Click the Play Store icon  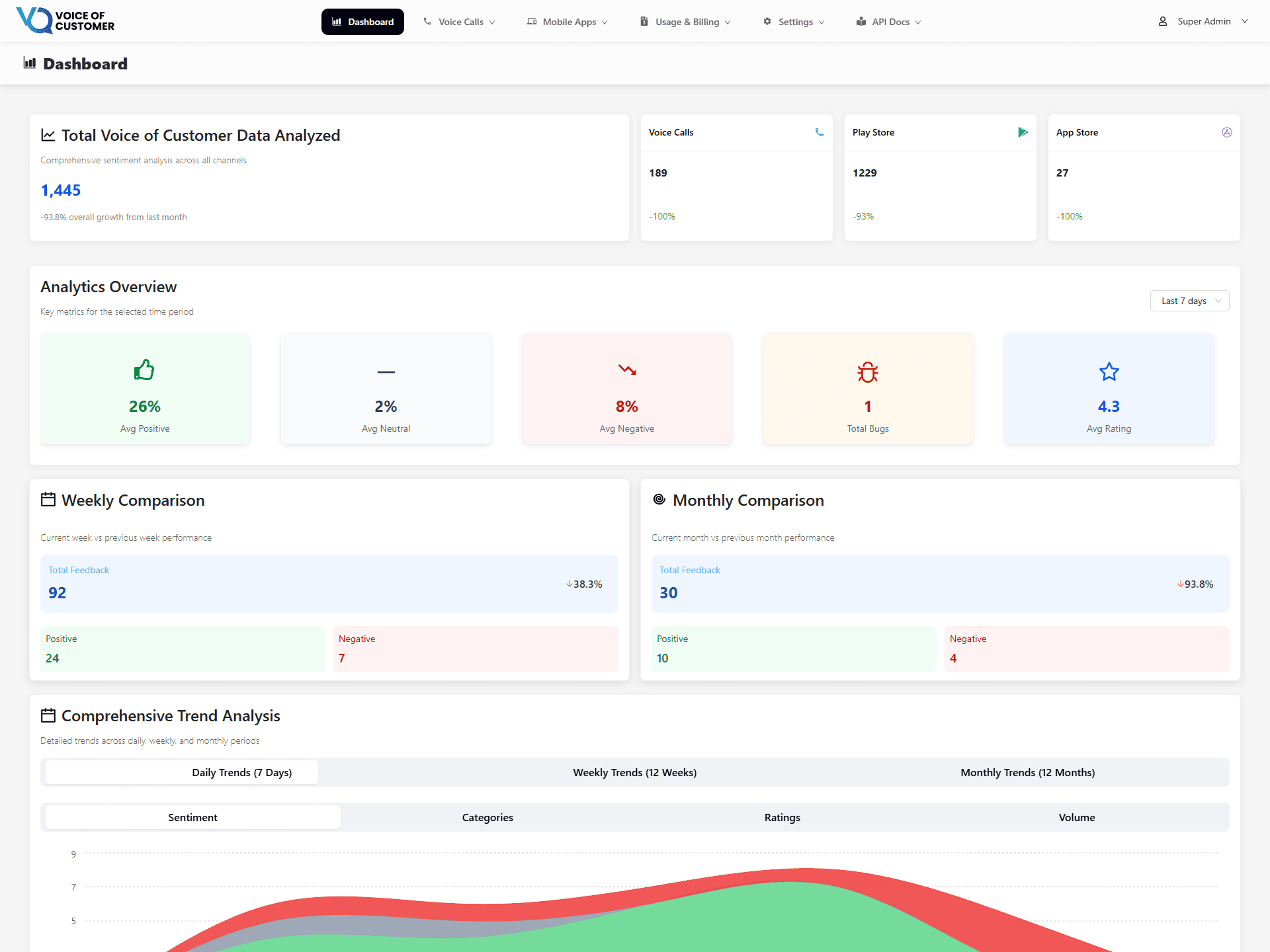pos(1023,132)
